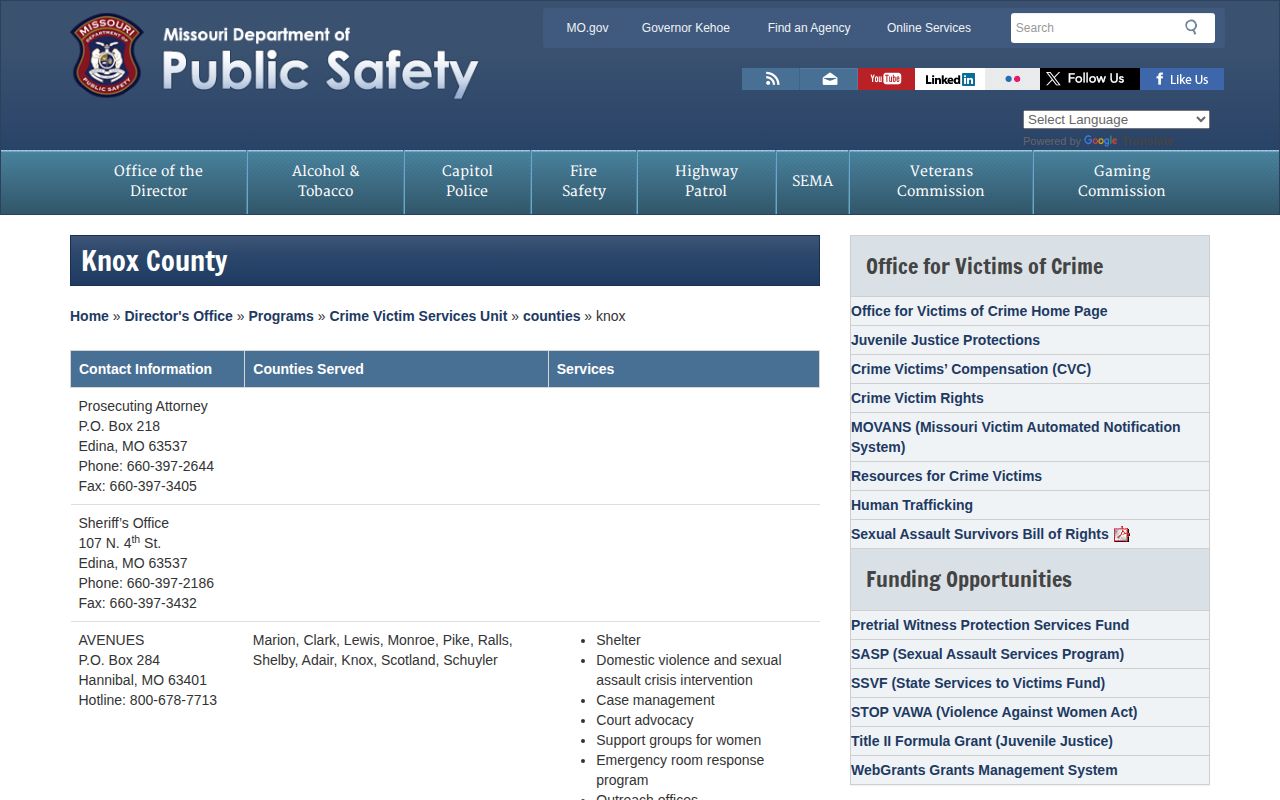
Task: Open the Capitol Police tab
Action: coord(467,182)
